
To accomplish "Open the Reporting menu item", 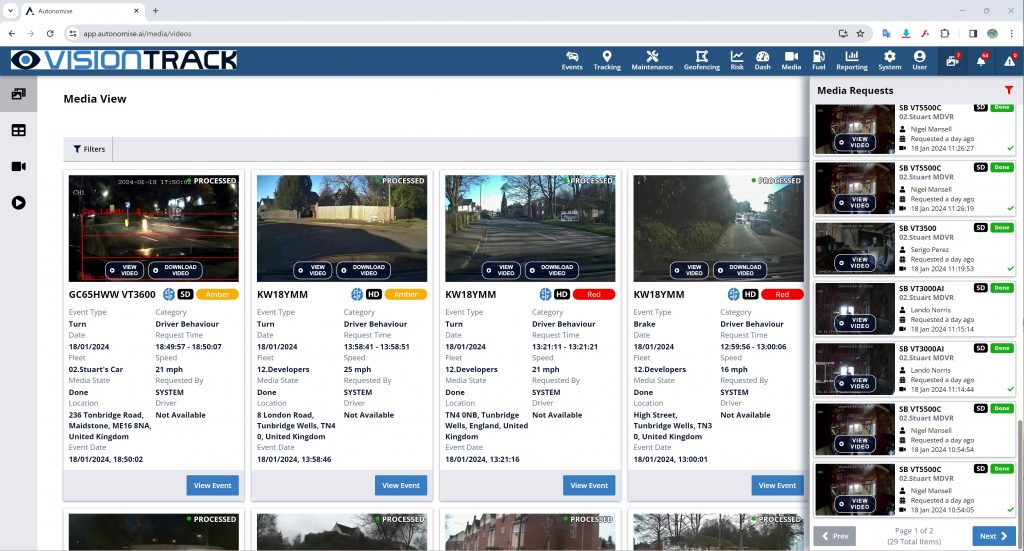I will [x=852, y=60].
